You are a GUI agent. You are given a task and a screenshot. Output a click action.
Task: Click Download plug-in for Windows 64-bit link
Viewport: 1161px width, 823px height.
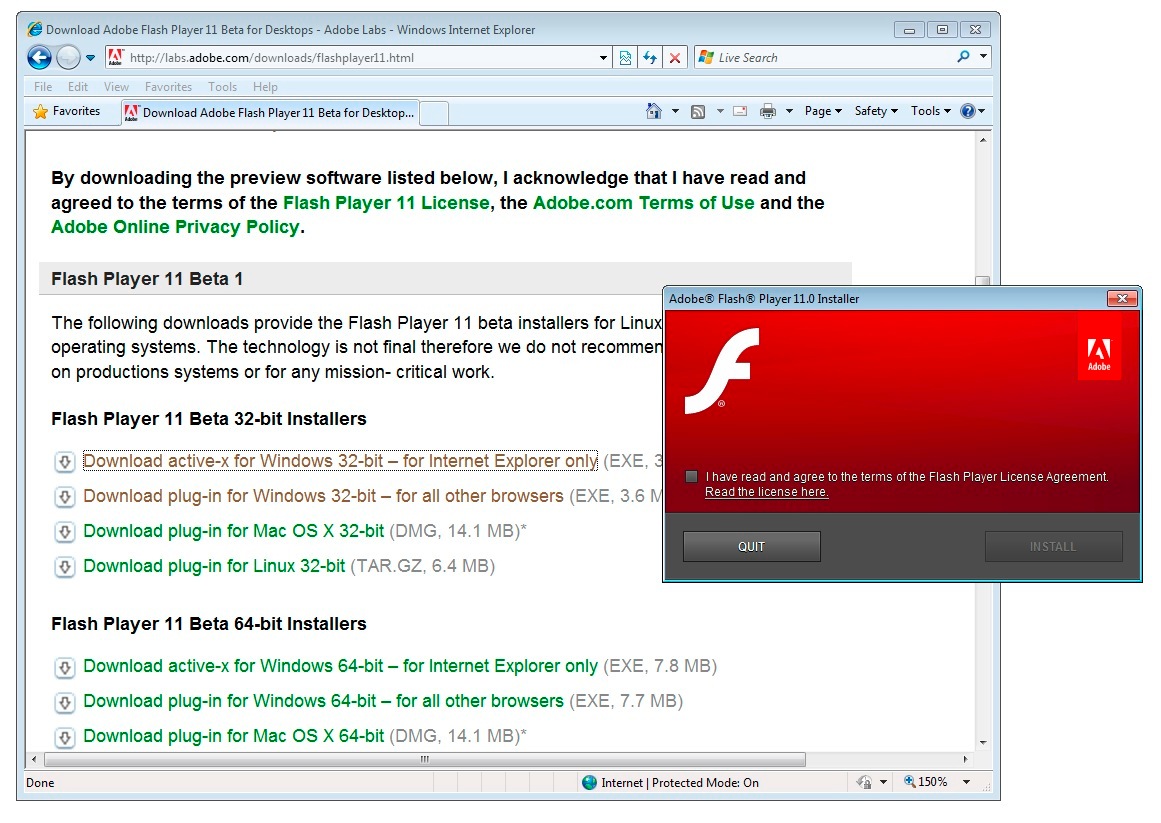point(323,701)
